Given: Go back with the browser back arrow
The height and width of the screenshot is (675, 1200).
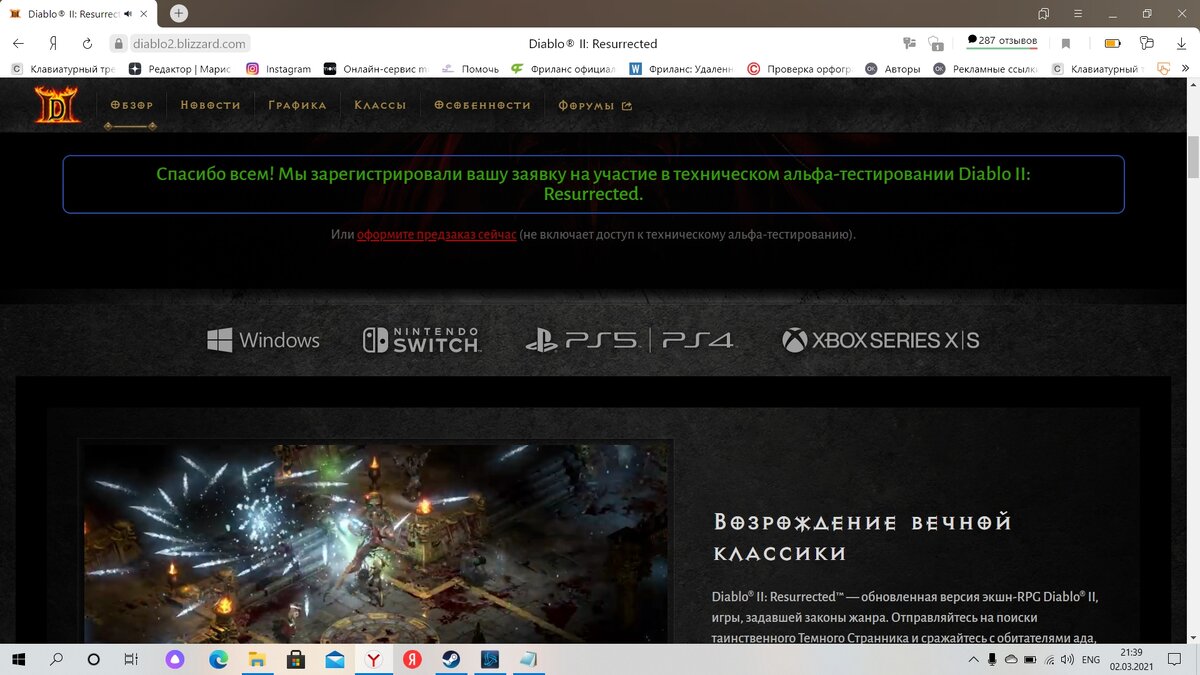Looking at the screenshot, I should pyautogui.click(x=18, y=44).
